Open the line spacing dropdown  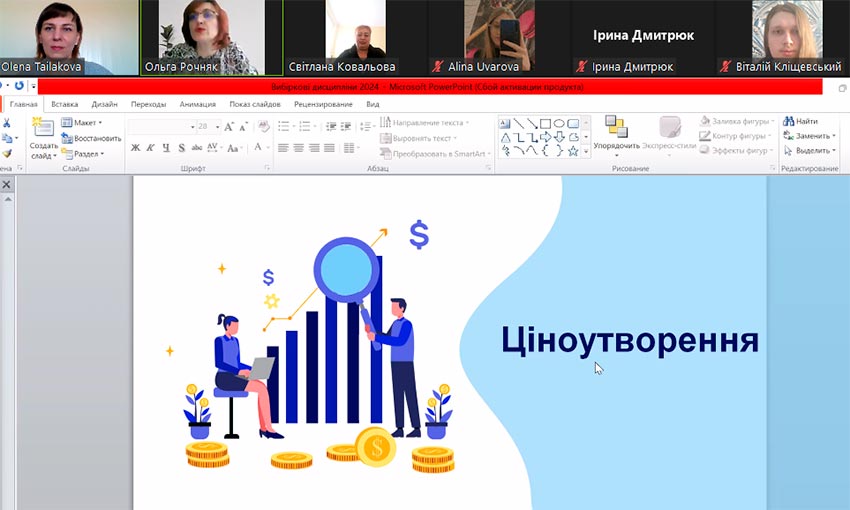(x=367, y=126)
